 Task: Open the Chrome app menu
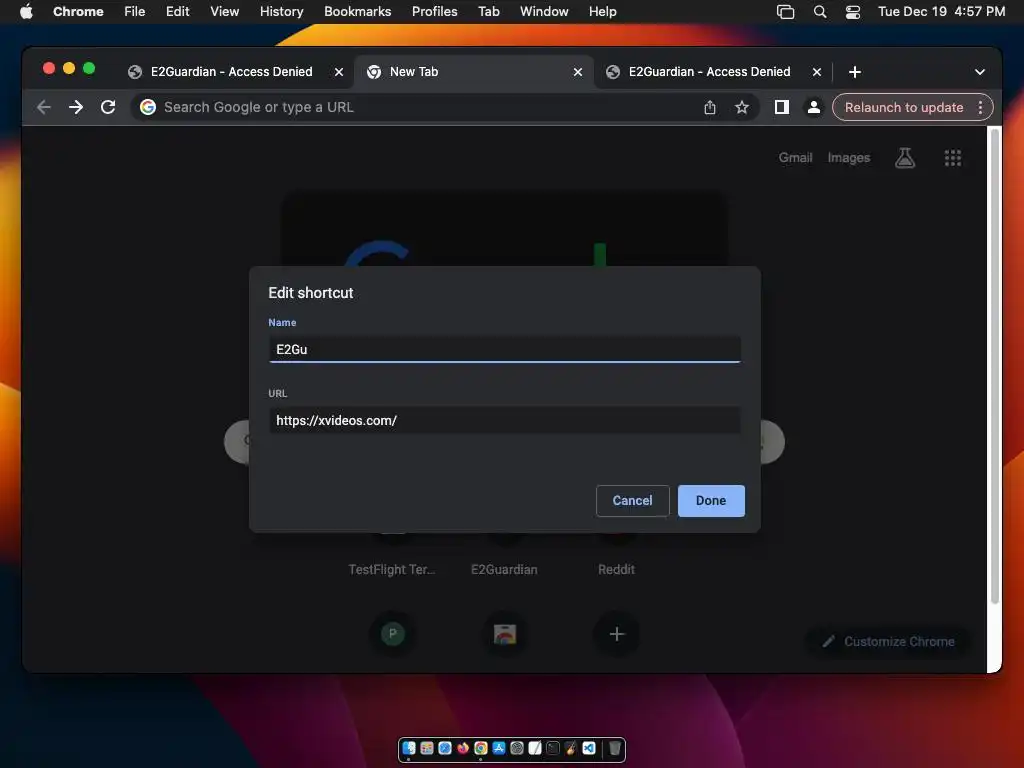pyautogui.click(x=78, y=11)
